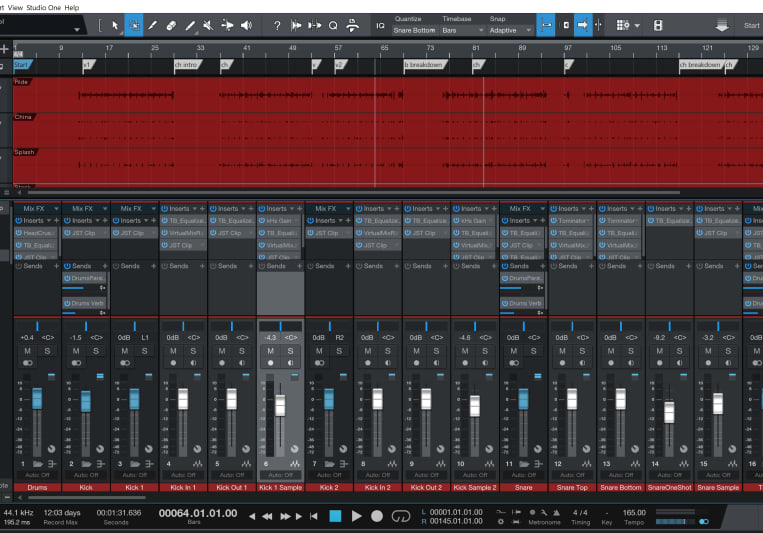Open Mix FX dropdown on Snare channel

(543, 209)
